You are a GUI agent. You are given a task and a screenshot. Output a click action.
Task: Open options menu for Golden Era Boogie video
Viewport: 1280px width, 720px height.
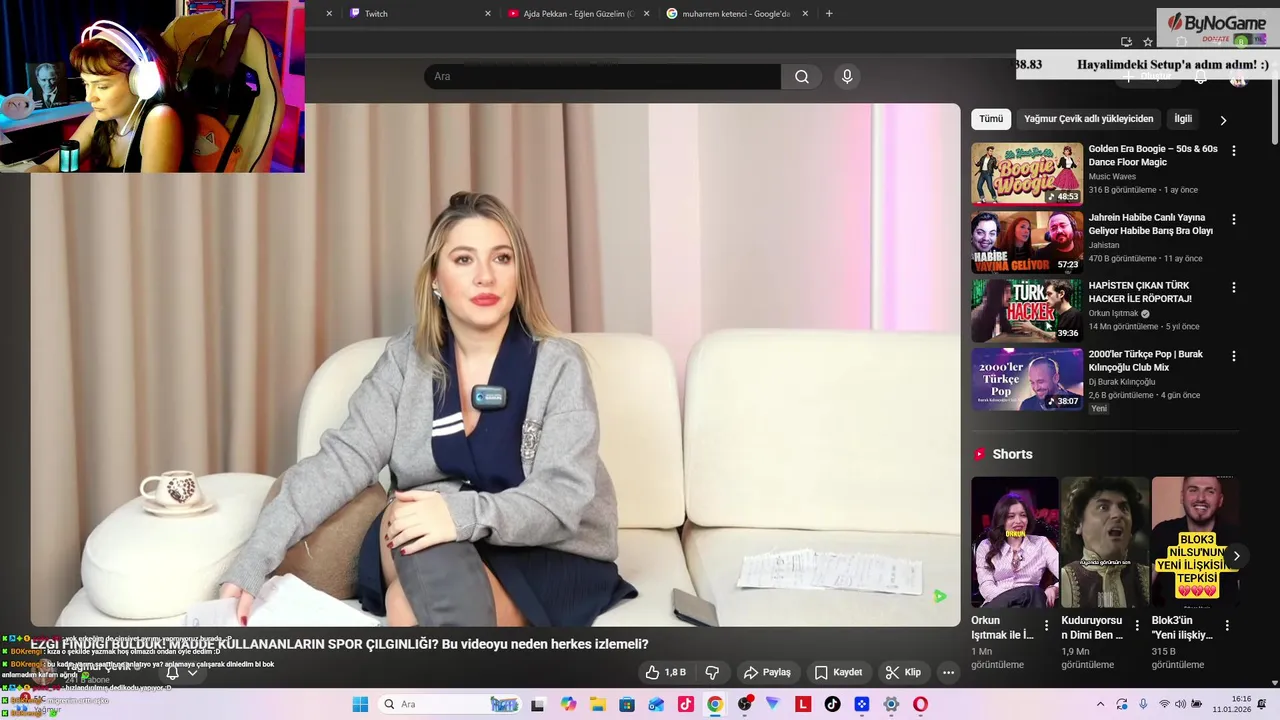tap(1233, 151)
